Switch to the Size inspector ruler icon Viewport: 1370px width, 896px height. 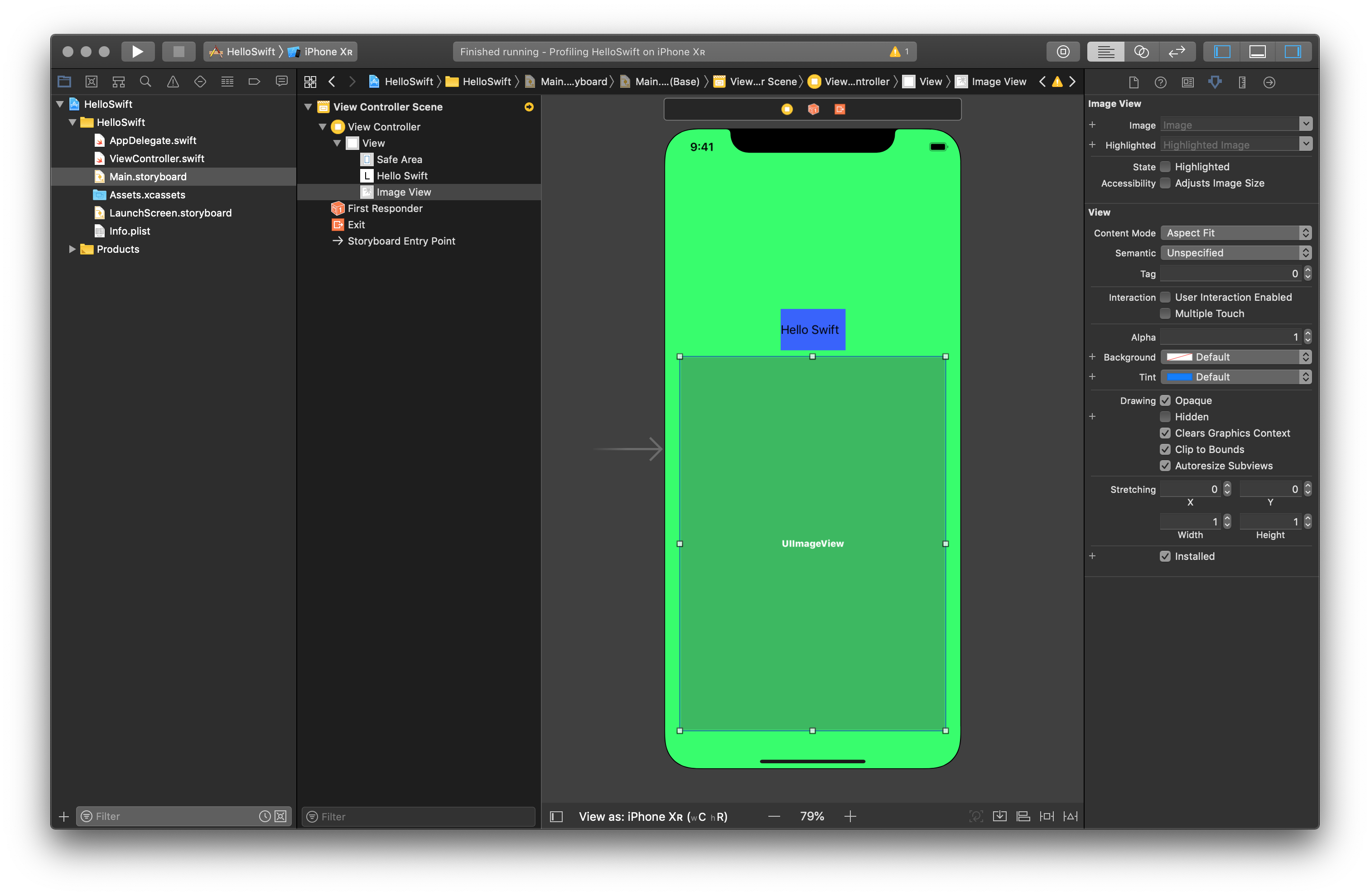(1242, 82)
